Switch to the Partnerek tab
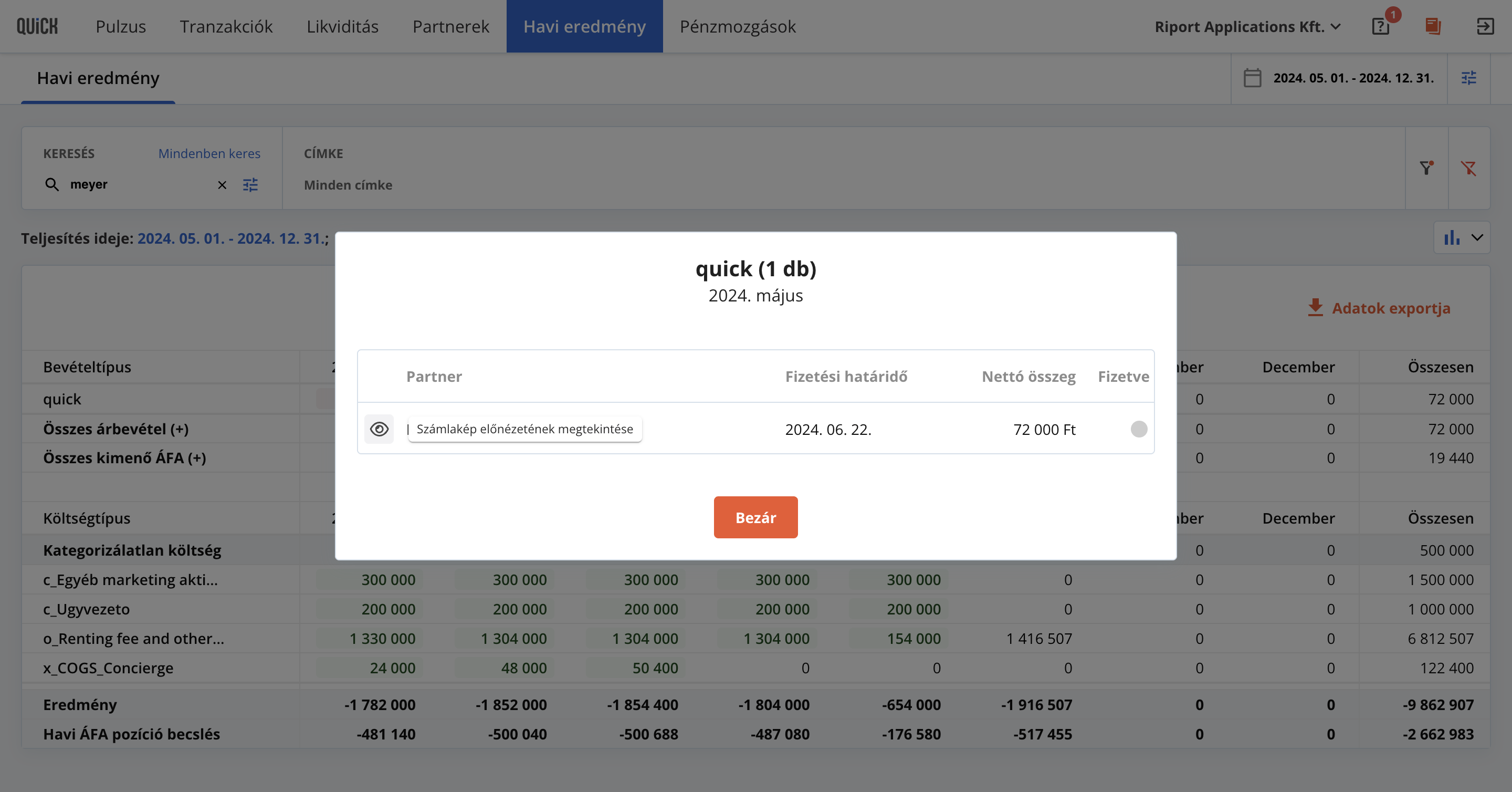 (x=451, y=26)
